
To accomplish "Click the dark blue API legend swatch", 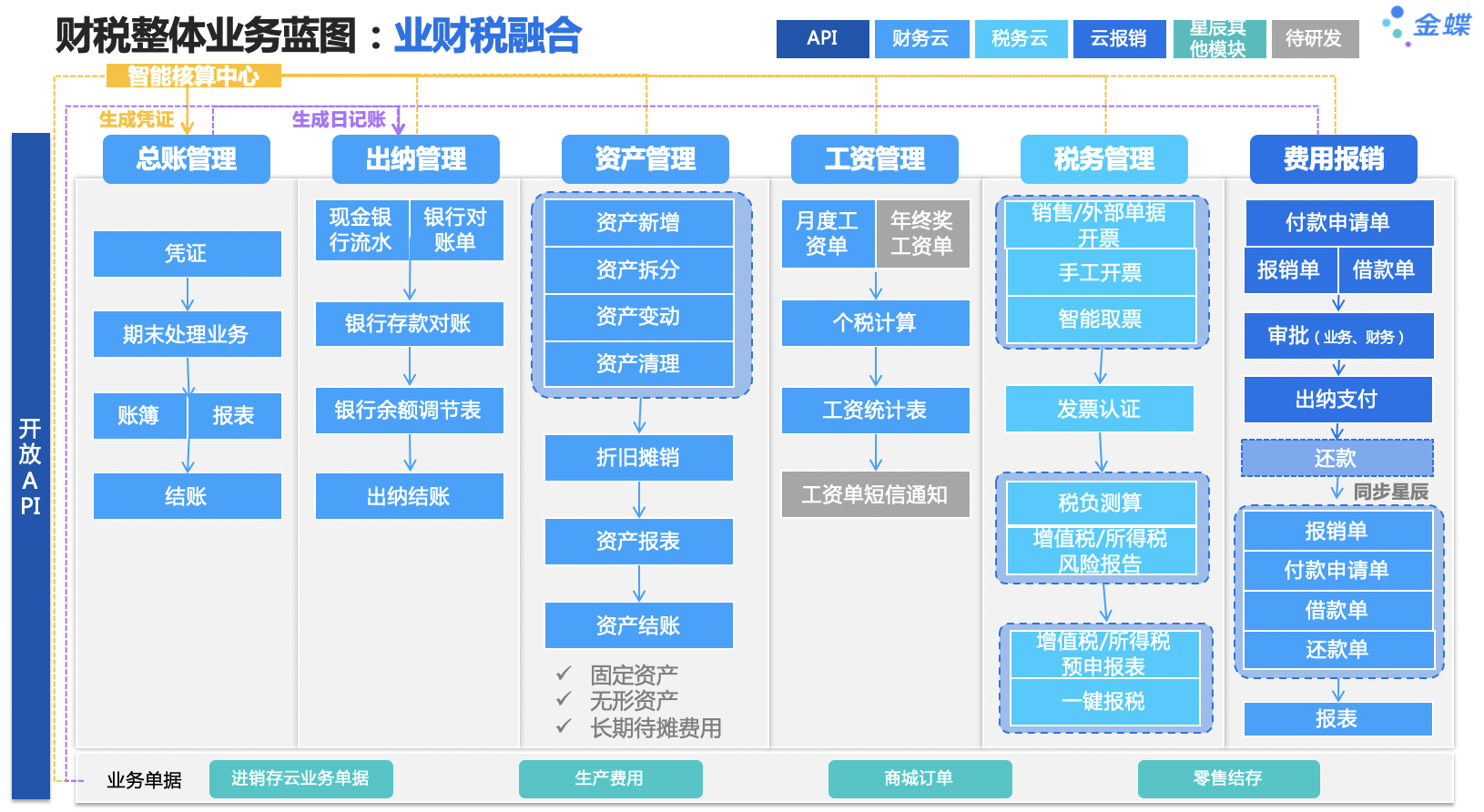I will 822,38.
